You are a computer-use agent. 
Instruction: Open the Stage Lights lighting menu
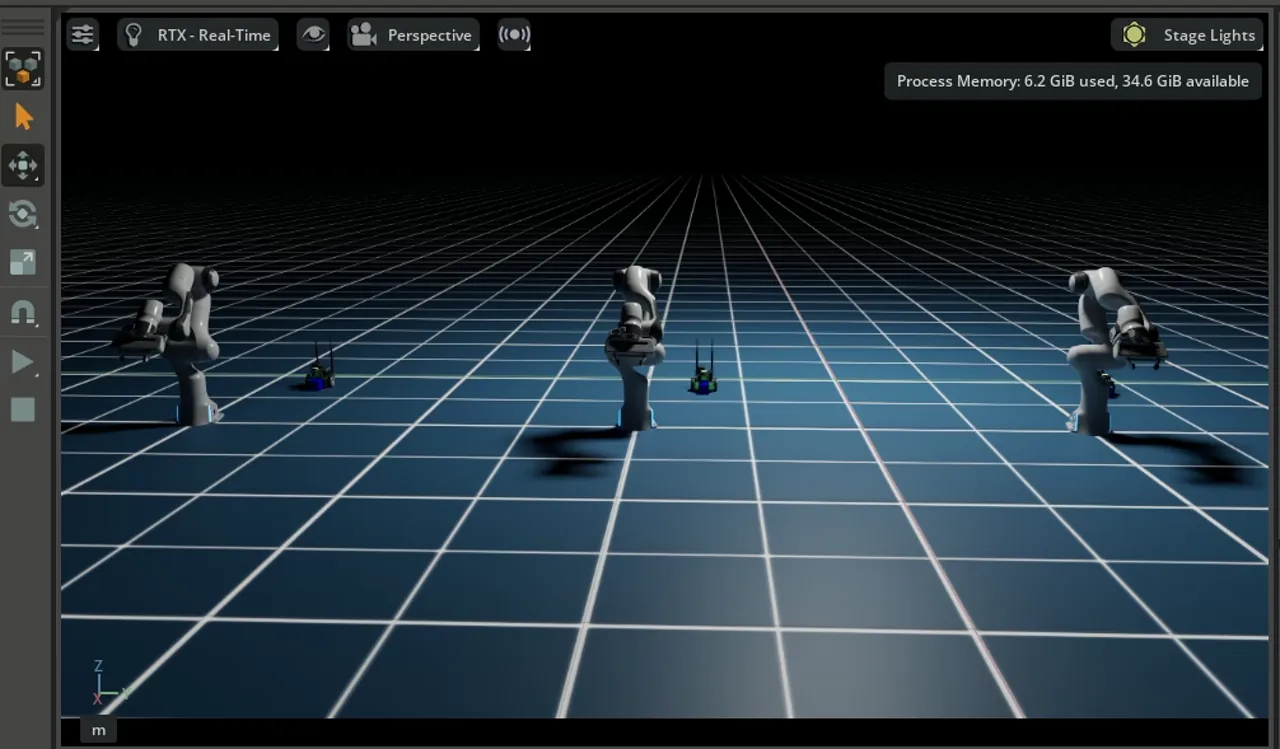[x=1188, y=35]
